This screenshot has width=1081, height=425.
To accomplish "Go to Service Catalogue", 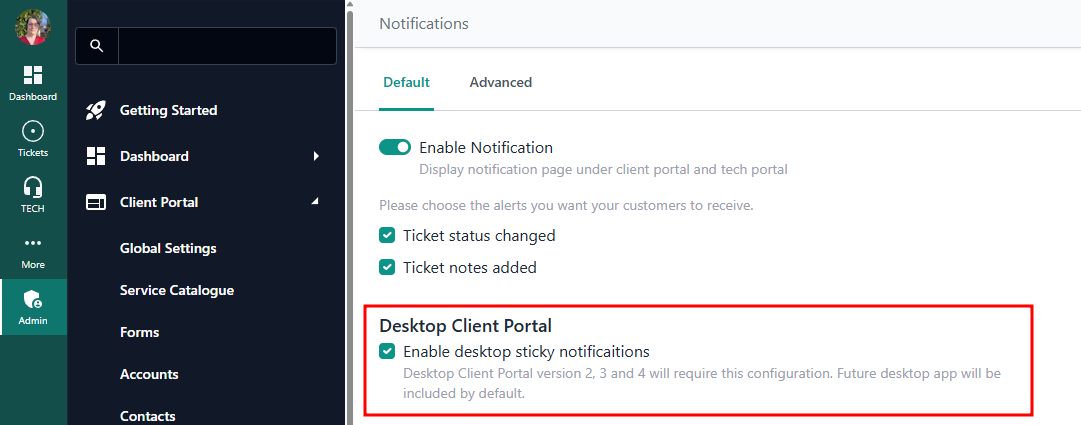I will pyautogui.click(x=176, y=290).
